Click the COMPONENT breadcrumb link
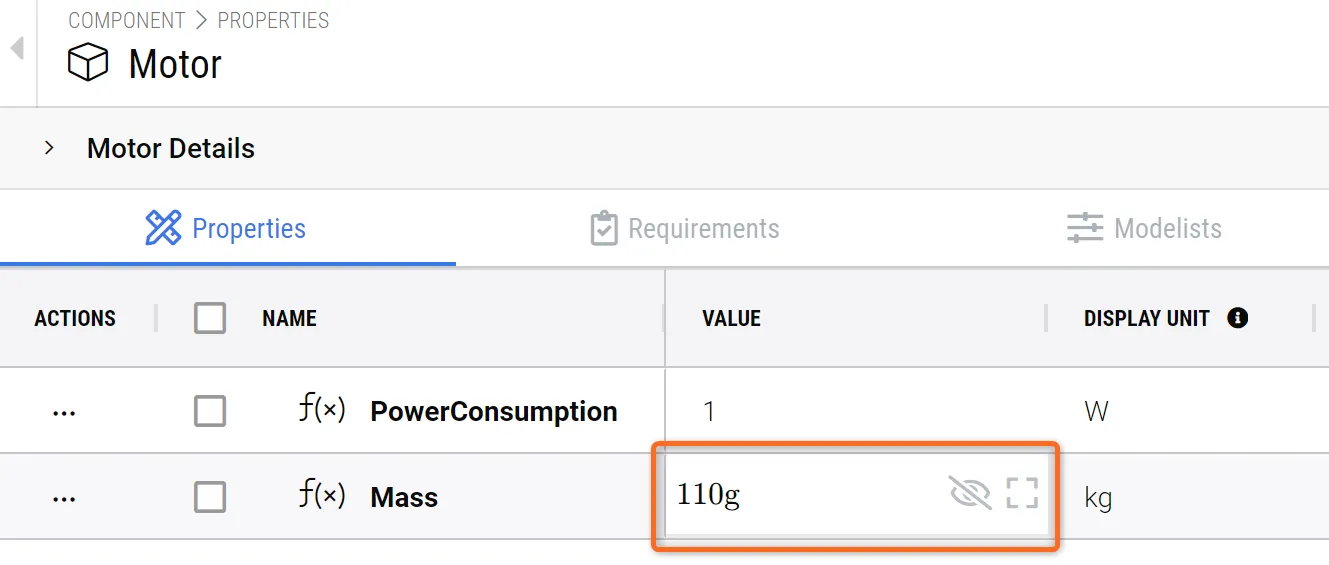 126,20
